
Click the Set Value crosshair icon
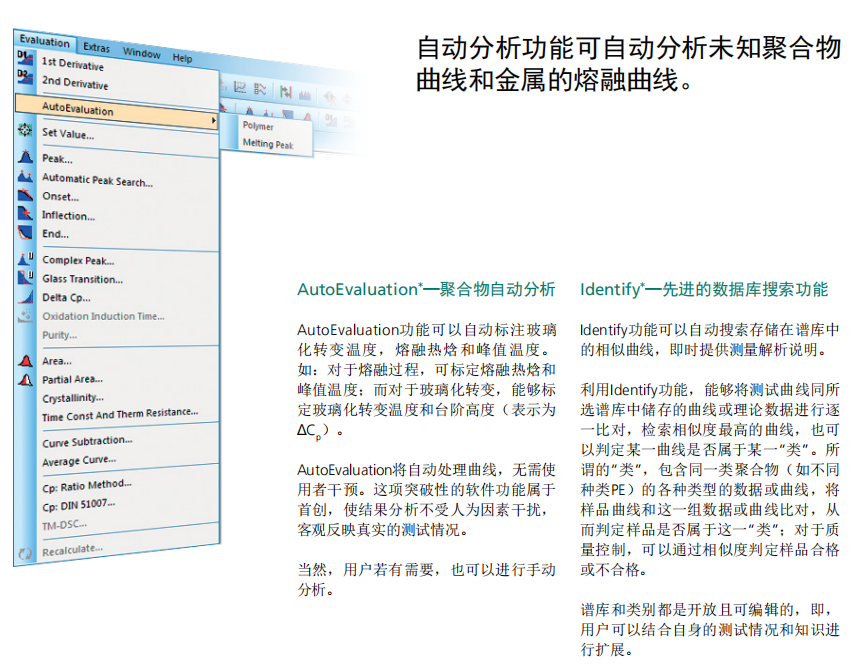click(x=25, y=131)
